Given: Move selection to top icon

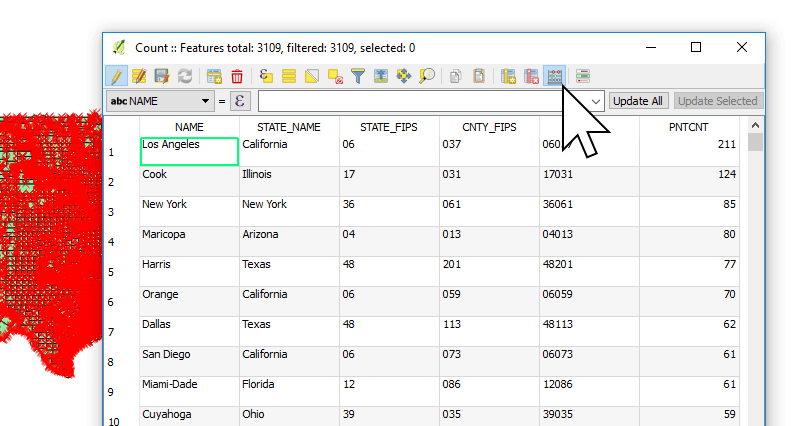Looking at the screenshot, I should point(381,76).
